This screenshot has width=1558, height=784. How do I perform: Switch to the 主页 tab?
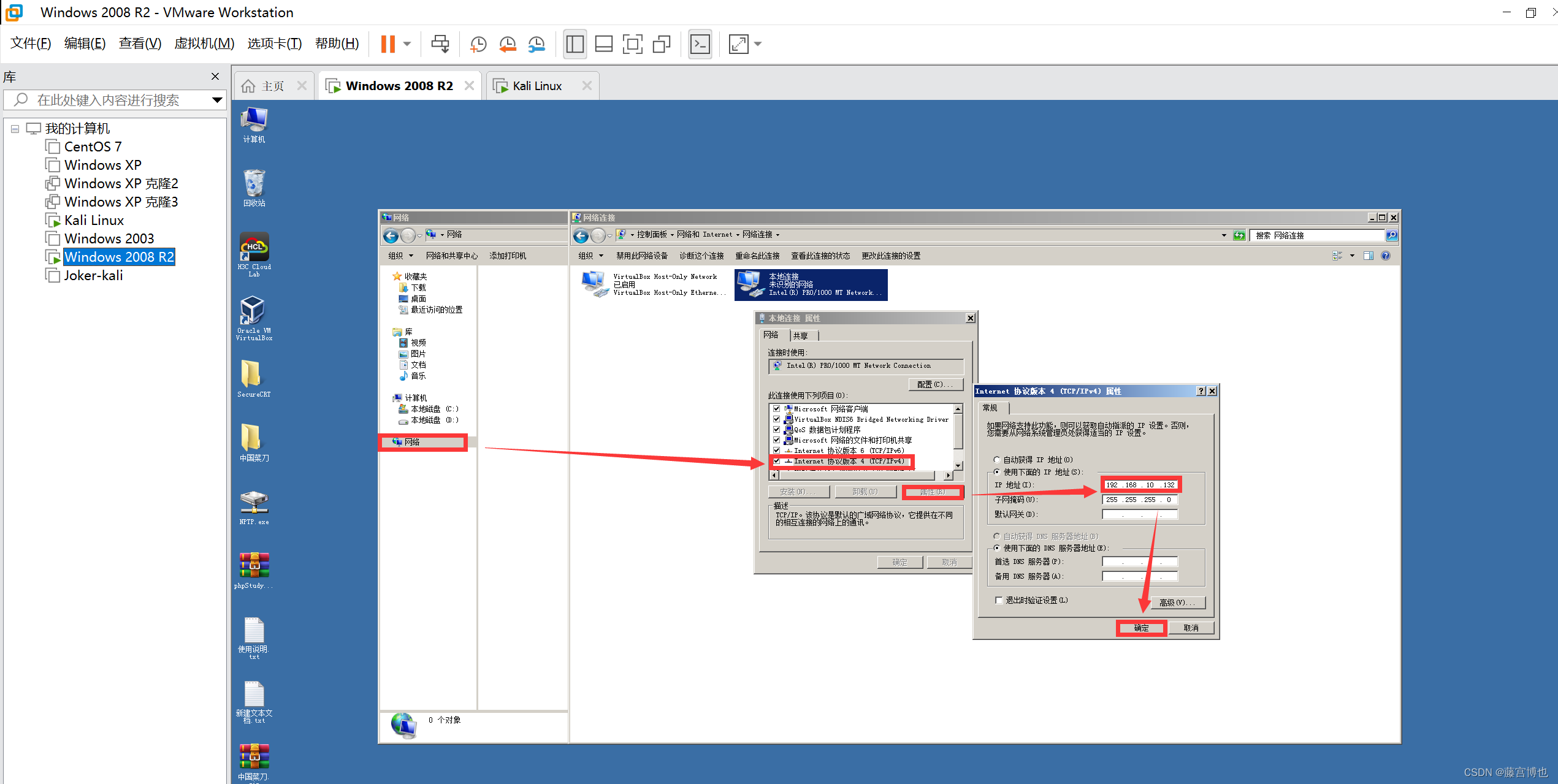[273, 86]
